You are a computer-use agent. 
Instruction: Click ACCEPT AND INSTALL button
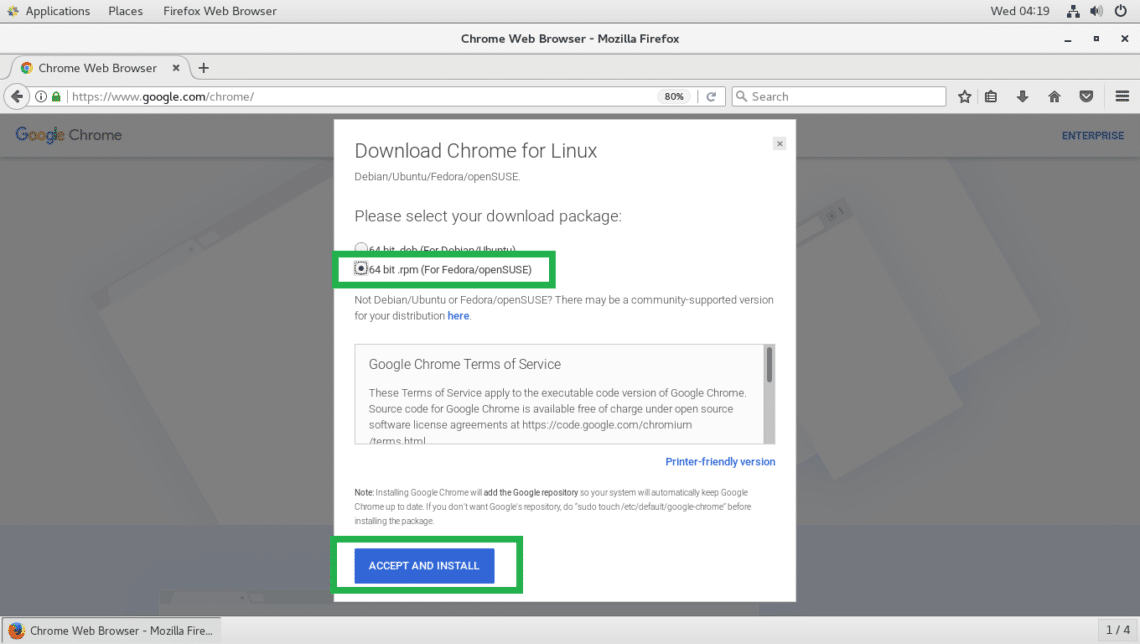(x=424, y=565)
